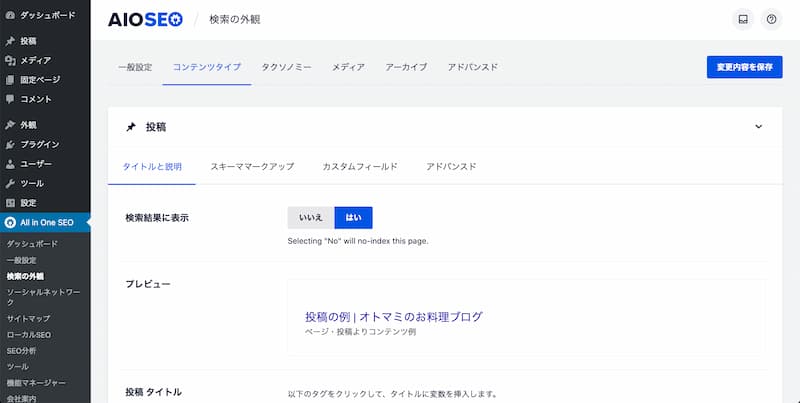Click the pin icon in 投稿 section header
Viewport: 800px width, 403px height.
131,127
